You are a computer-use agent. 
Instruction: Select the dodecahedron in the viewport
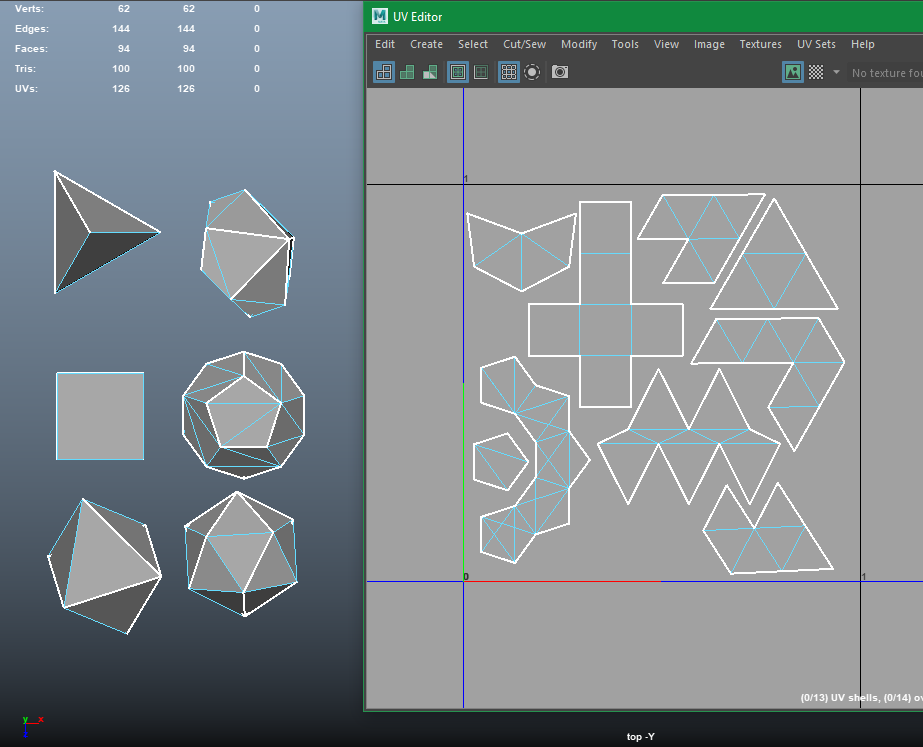coord(244,415)
